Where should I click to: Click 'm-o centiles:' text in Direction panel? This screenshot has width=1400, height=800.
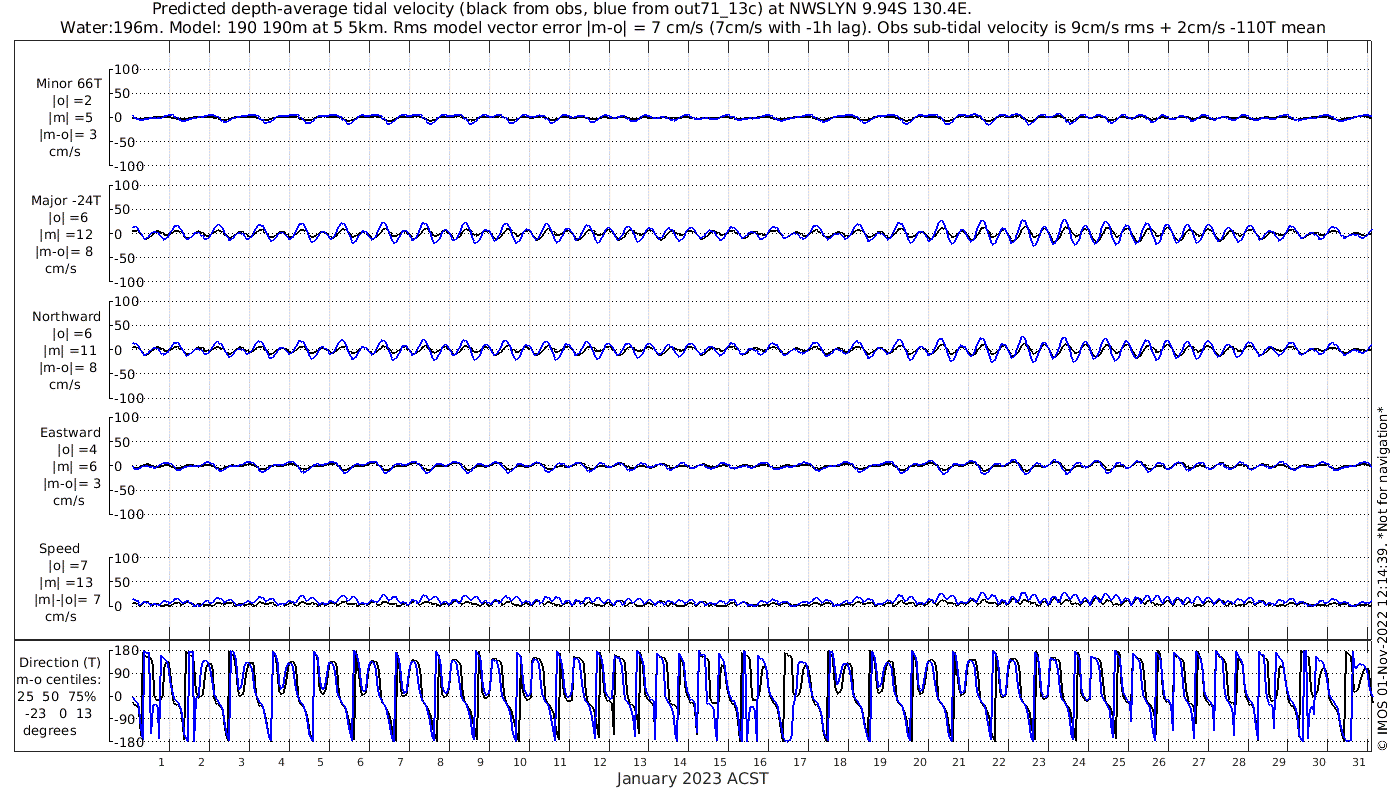[58, 679]
